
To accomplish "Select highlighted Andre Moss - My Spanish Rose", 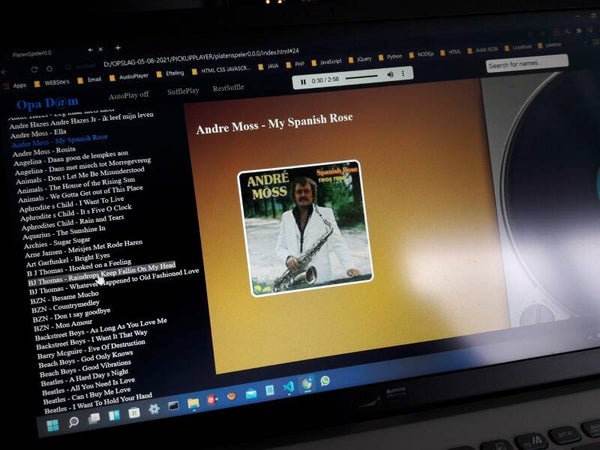I will 60,140.
